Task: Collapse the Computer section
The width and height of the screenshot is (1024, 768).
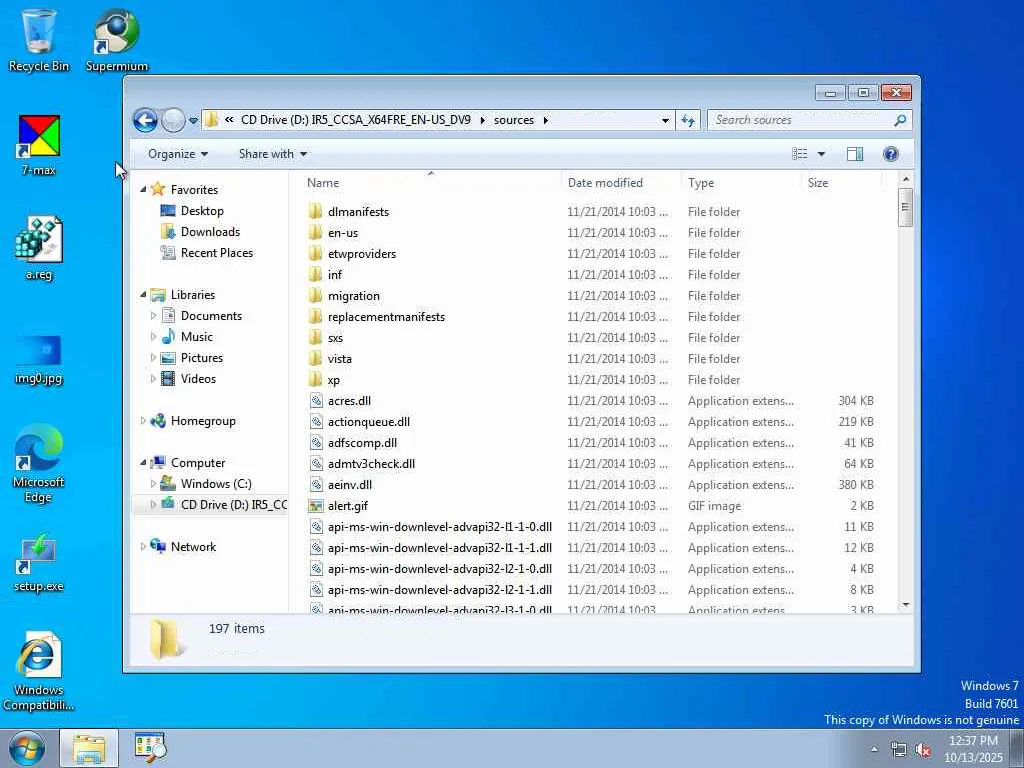Action: [144, 462]
